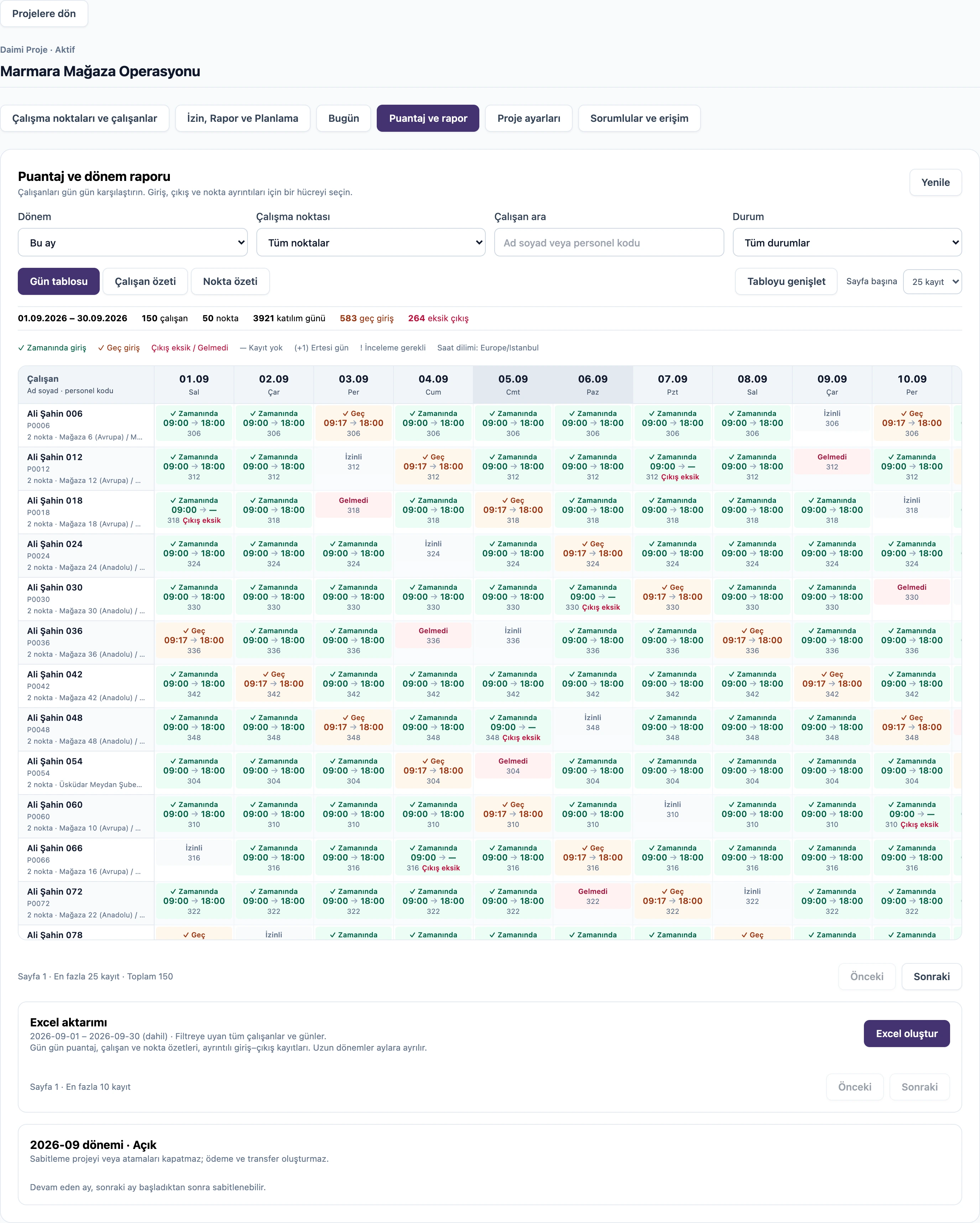Open Ali Şahin 066 İzinli cell on 01.09
The height and width of the screenshot is (1223, 980).
(x=194, y=853)
